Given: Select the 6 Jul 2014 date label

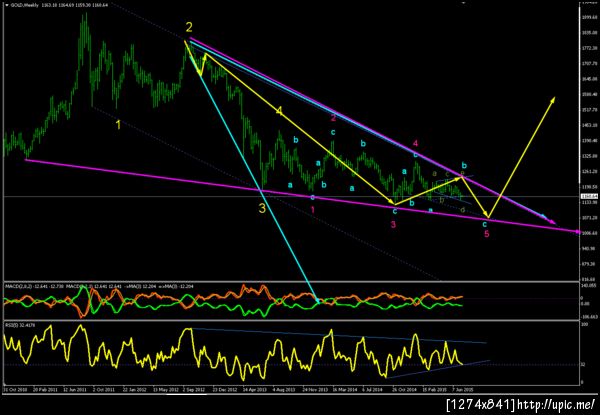Looking at the screenshot, I should [373, 389].
